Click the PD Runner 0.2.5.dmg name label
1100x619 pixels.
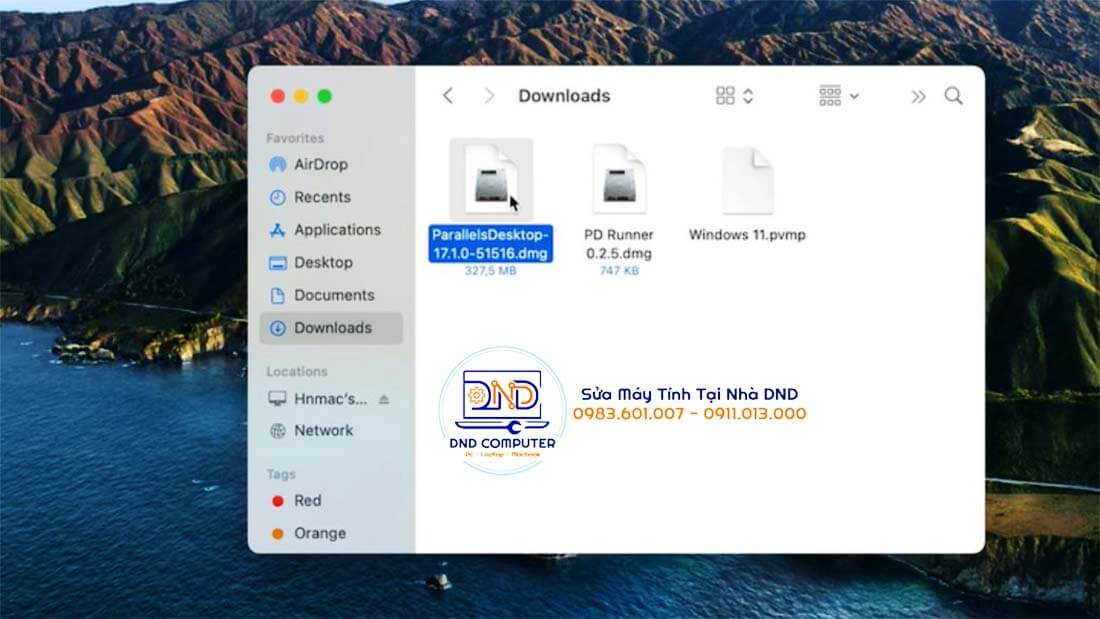619,244
